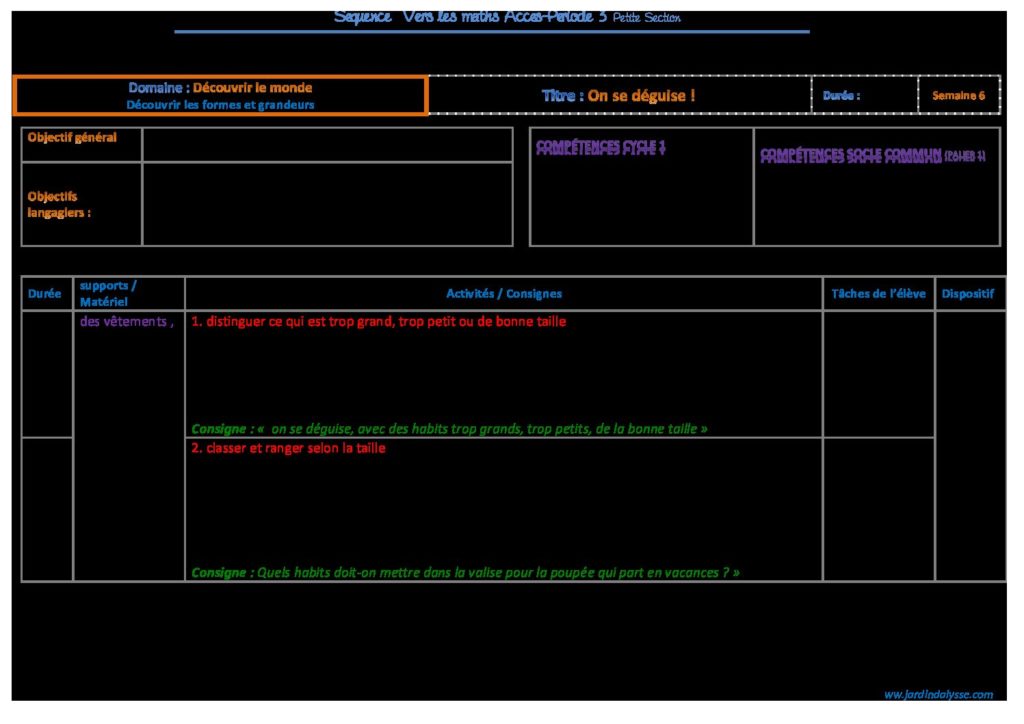Select the 'Tâches de l'élève' column header
Screen dimensions: 1024x724
pos(878,294)
